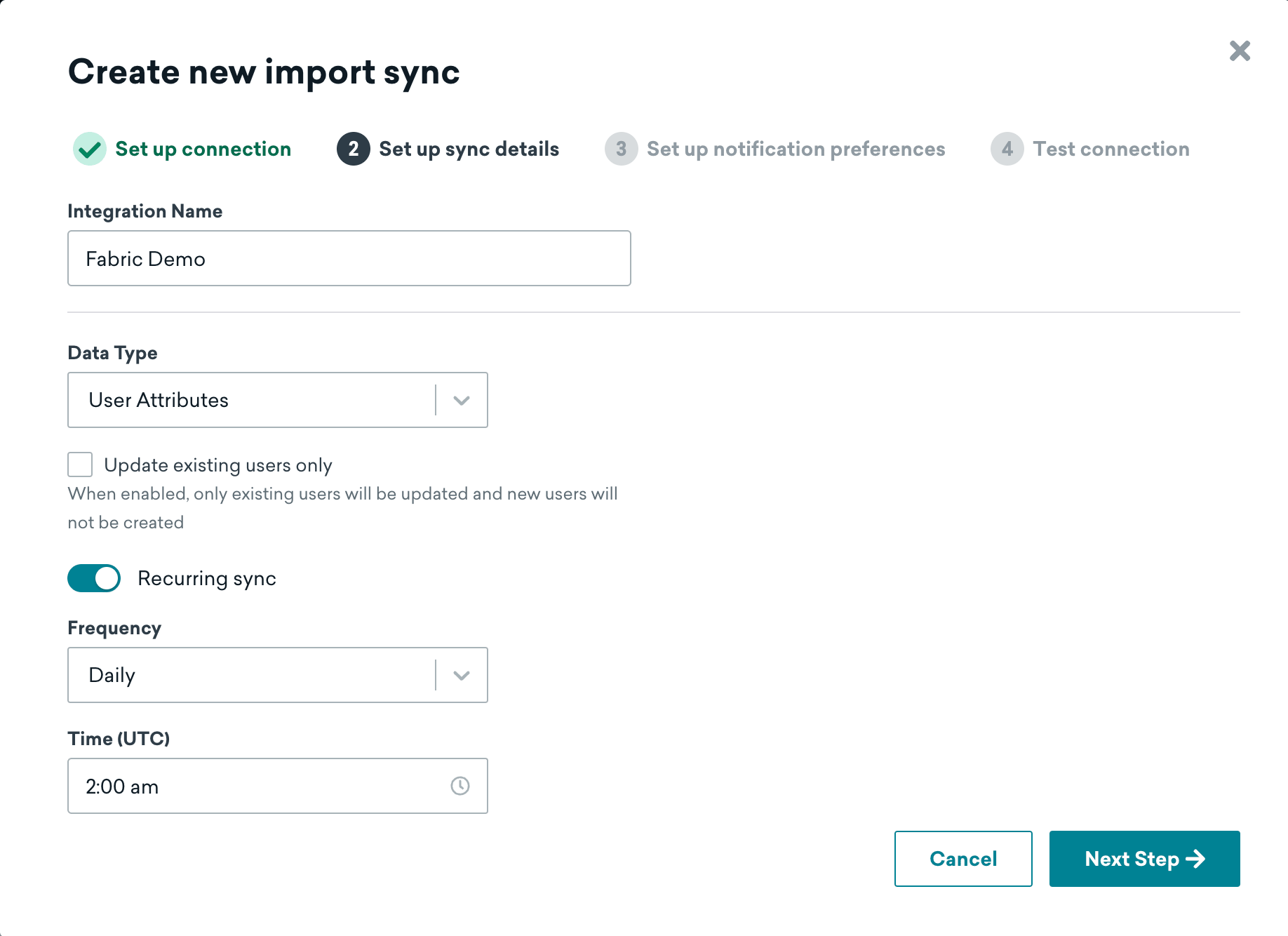Viewport: 1288px width, 936px height.
Task: Click the Cancel button
Action: coord(963,858)
